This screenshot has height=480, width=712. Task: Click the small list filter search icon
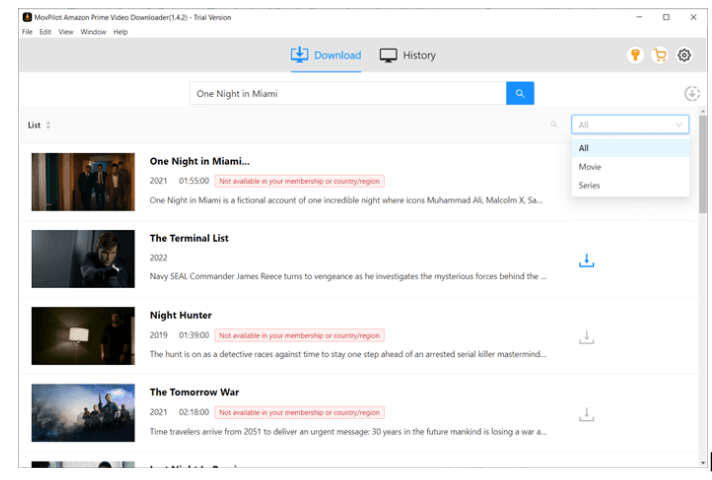[x=554, y=125]
